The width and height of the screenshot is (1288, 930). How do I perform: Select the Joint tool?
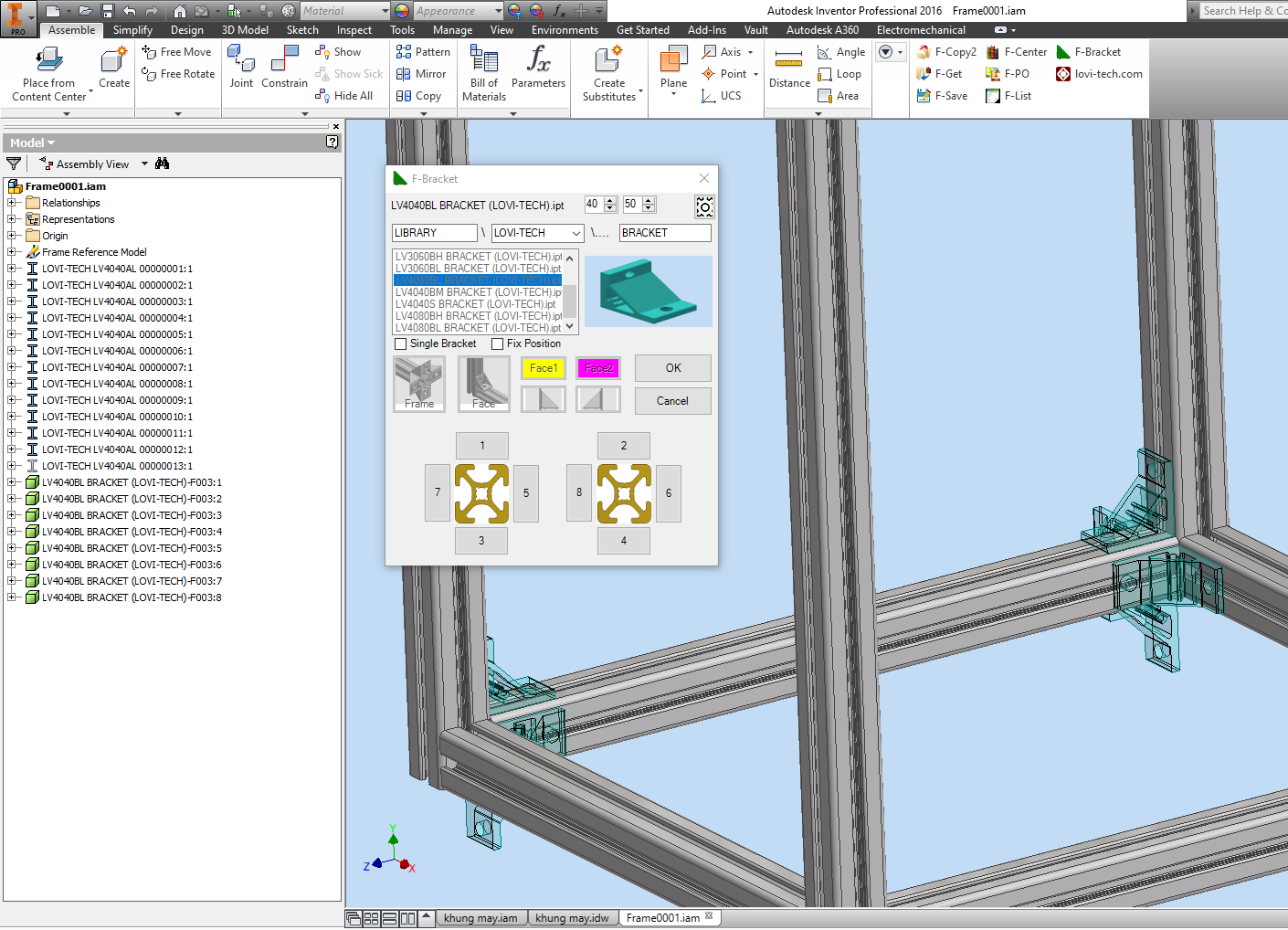(241, 69)
